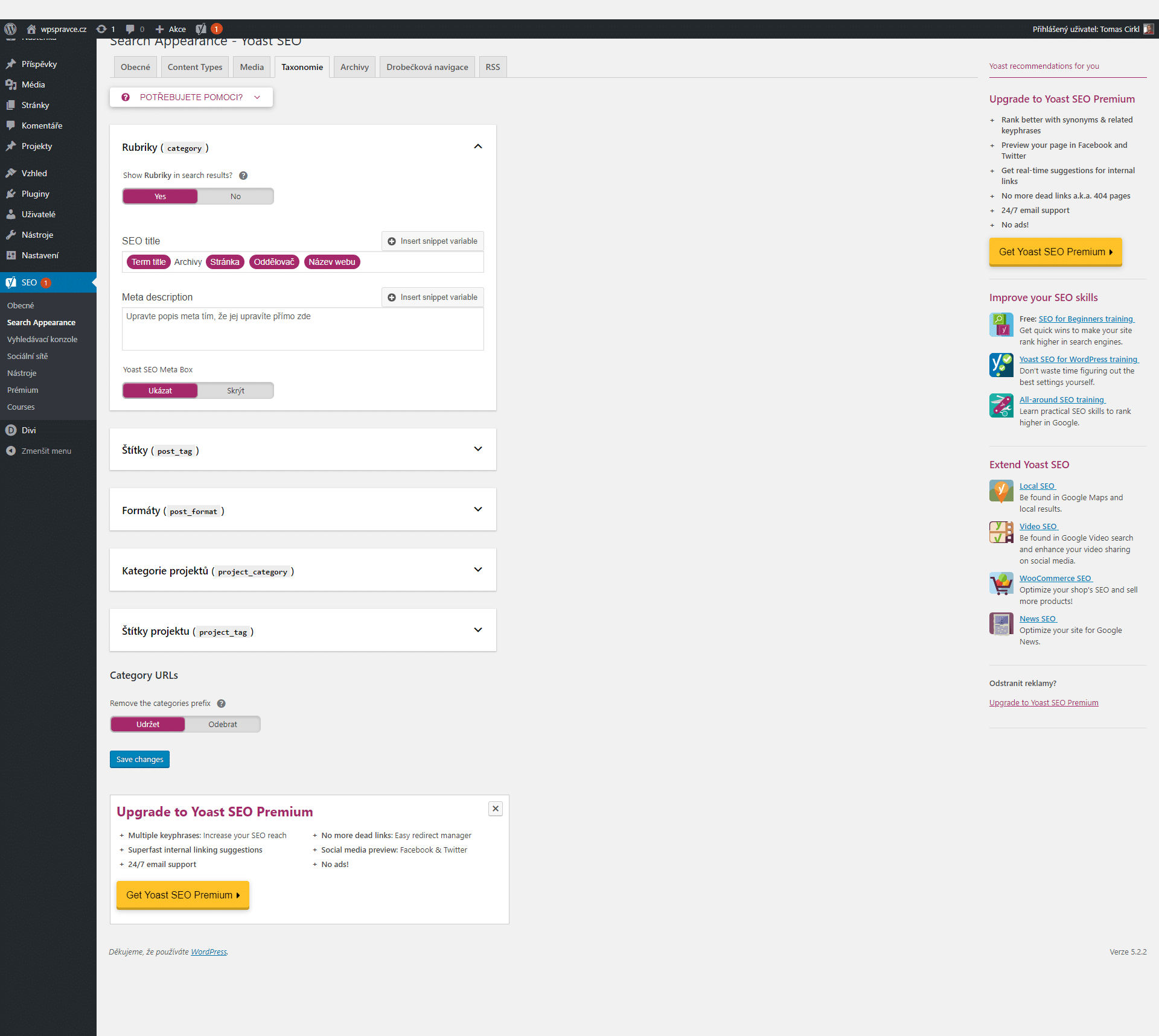The width and height of the screenshot is (1159, 1036).
Task: Click the Vzhled brush icon in sidebar
Action: click(x=11, y=173)
